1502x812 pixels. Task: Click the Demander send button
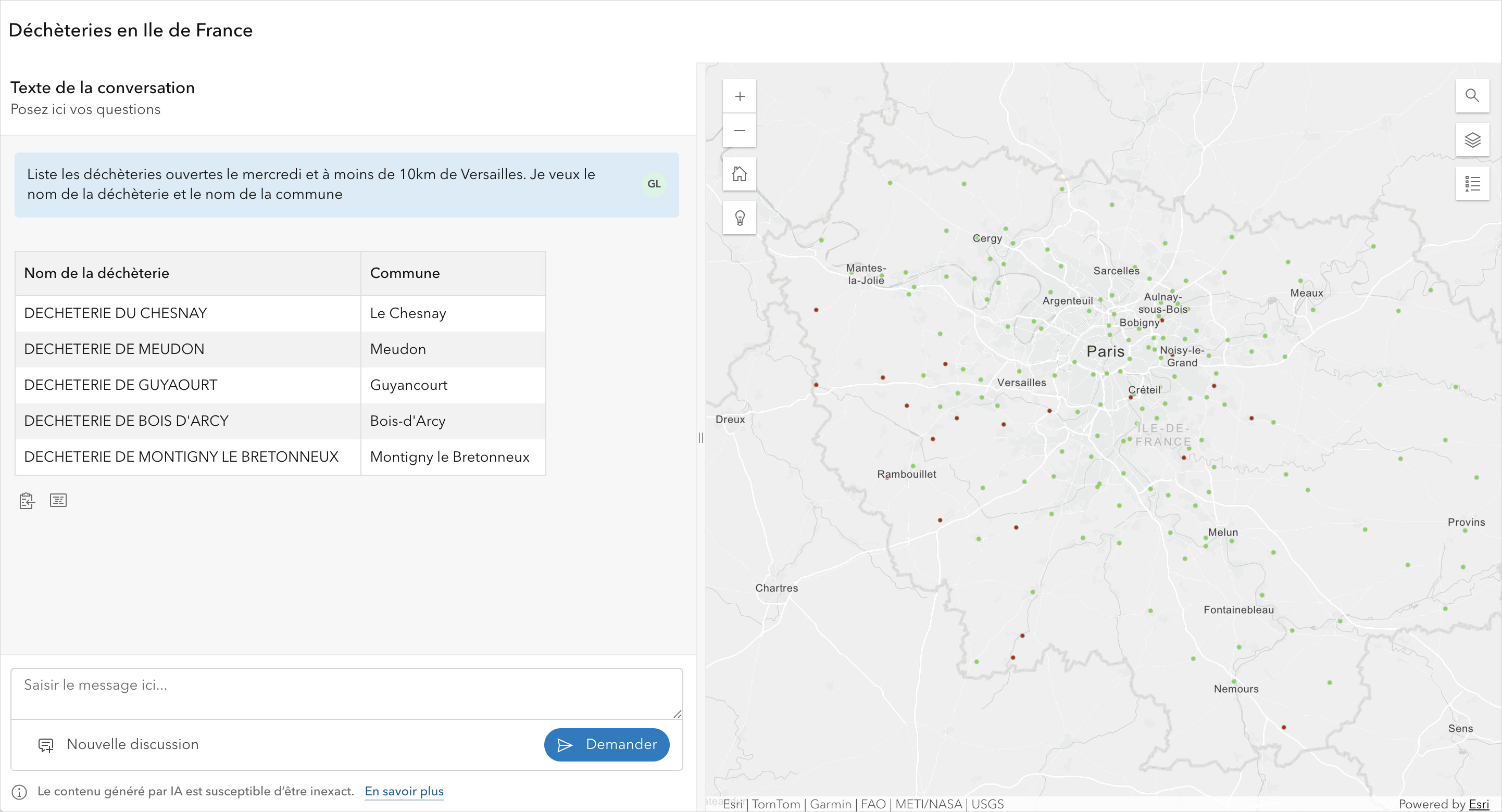tap(606, 744)
